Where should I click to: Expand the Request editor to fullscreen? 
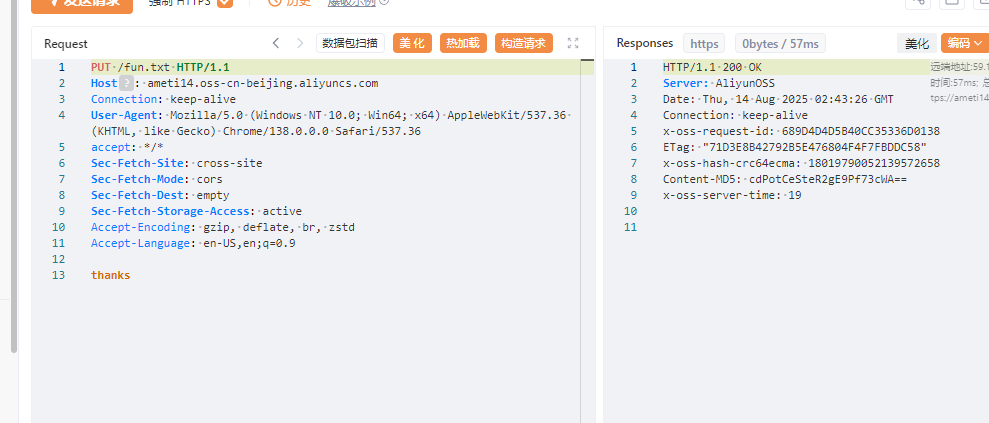click(x=573, y=43)
